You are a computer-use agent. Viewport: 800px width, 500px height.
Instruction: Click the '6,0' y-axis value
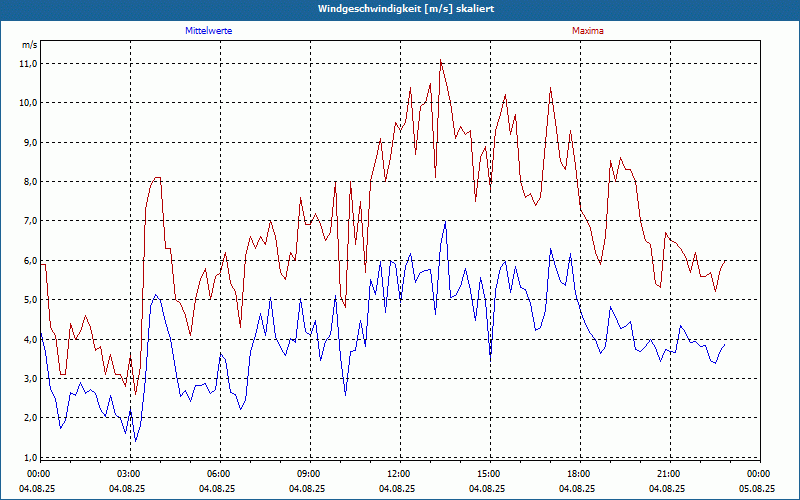pyautogui.click(x=30, y=261)
